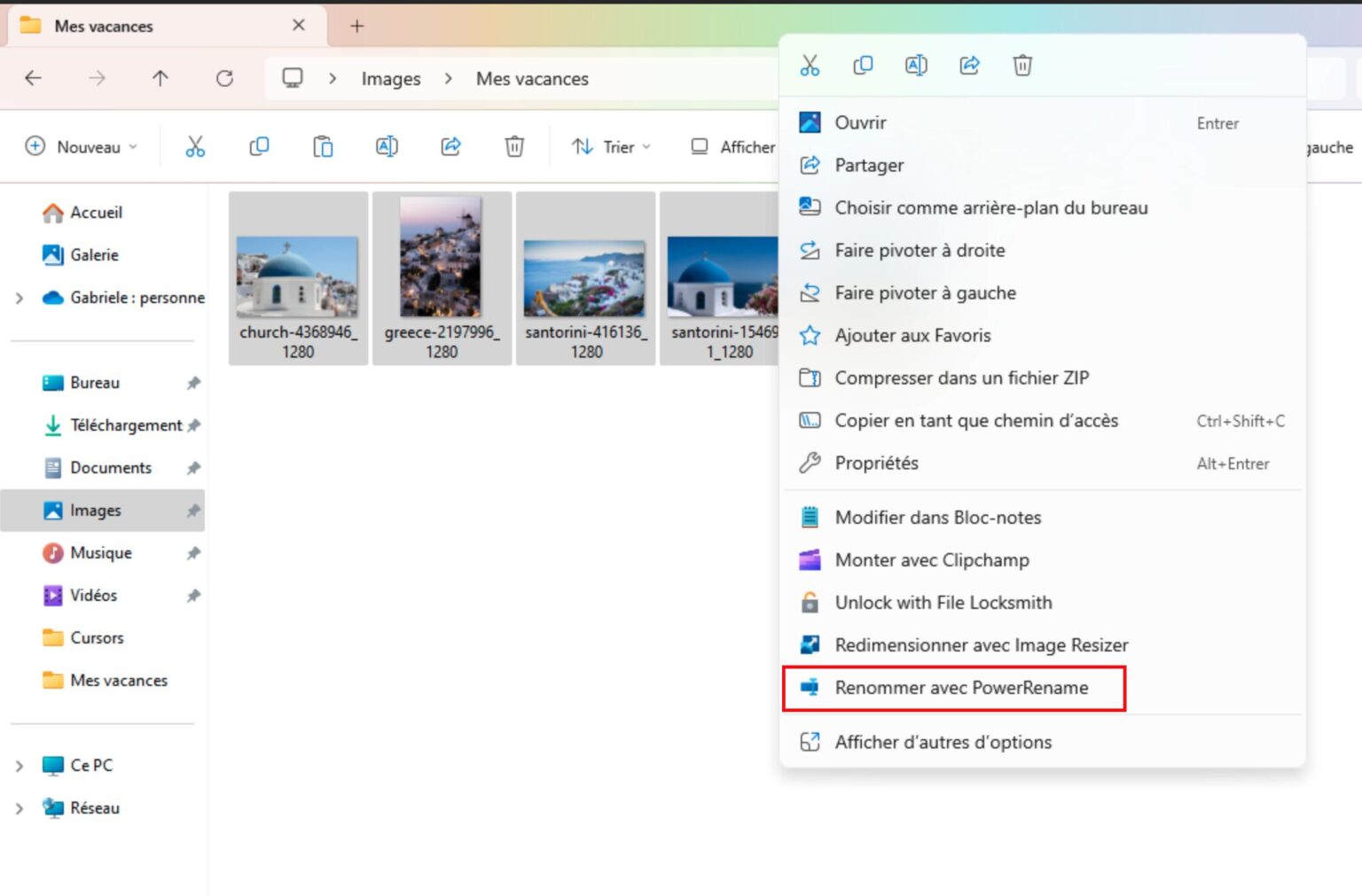Open the Trier dropdown
1362x896 pixels.
[x=610, y=146]
